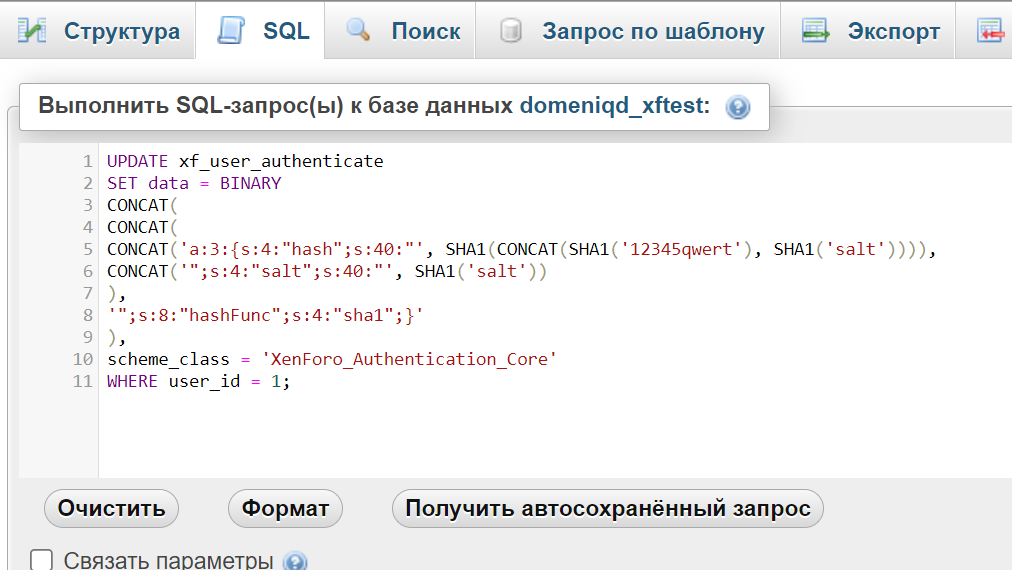Image resolution: width=1012 pixels, height=570 pixels.
Task: Click the Структура table icon
Action: (32, 30)
